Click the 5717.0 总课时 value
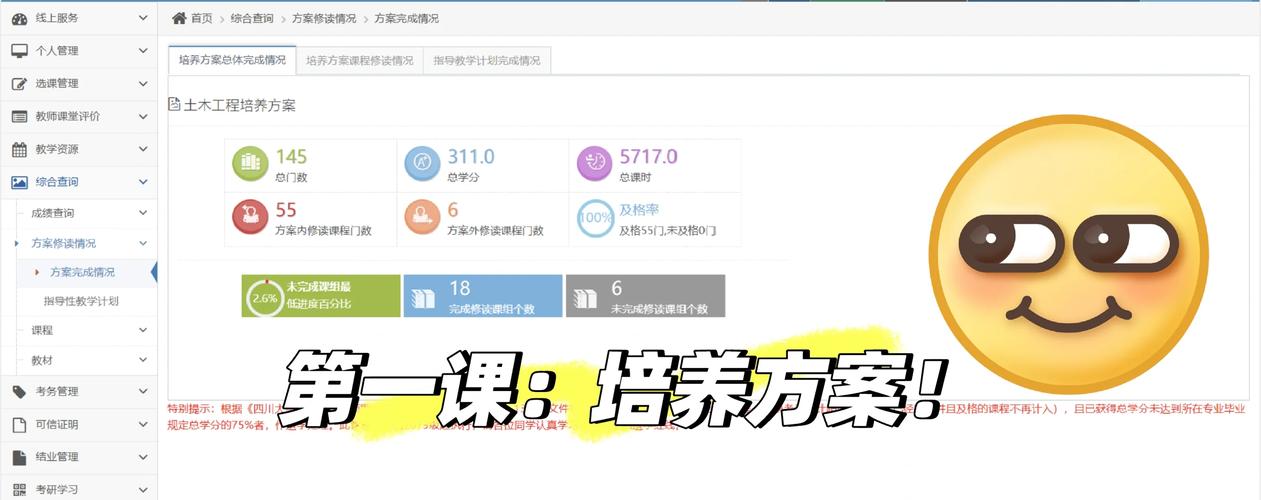The width and height of the screenshot is (1261, 500). click(x=648, y=157)
